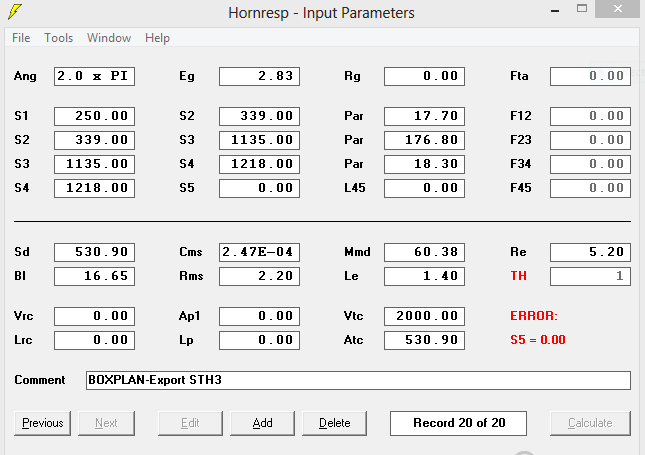This screenshot has width=645, height=455.
Task: Click the Rg input field
Action: pyautogui.click(x=425, y=77)
